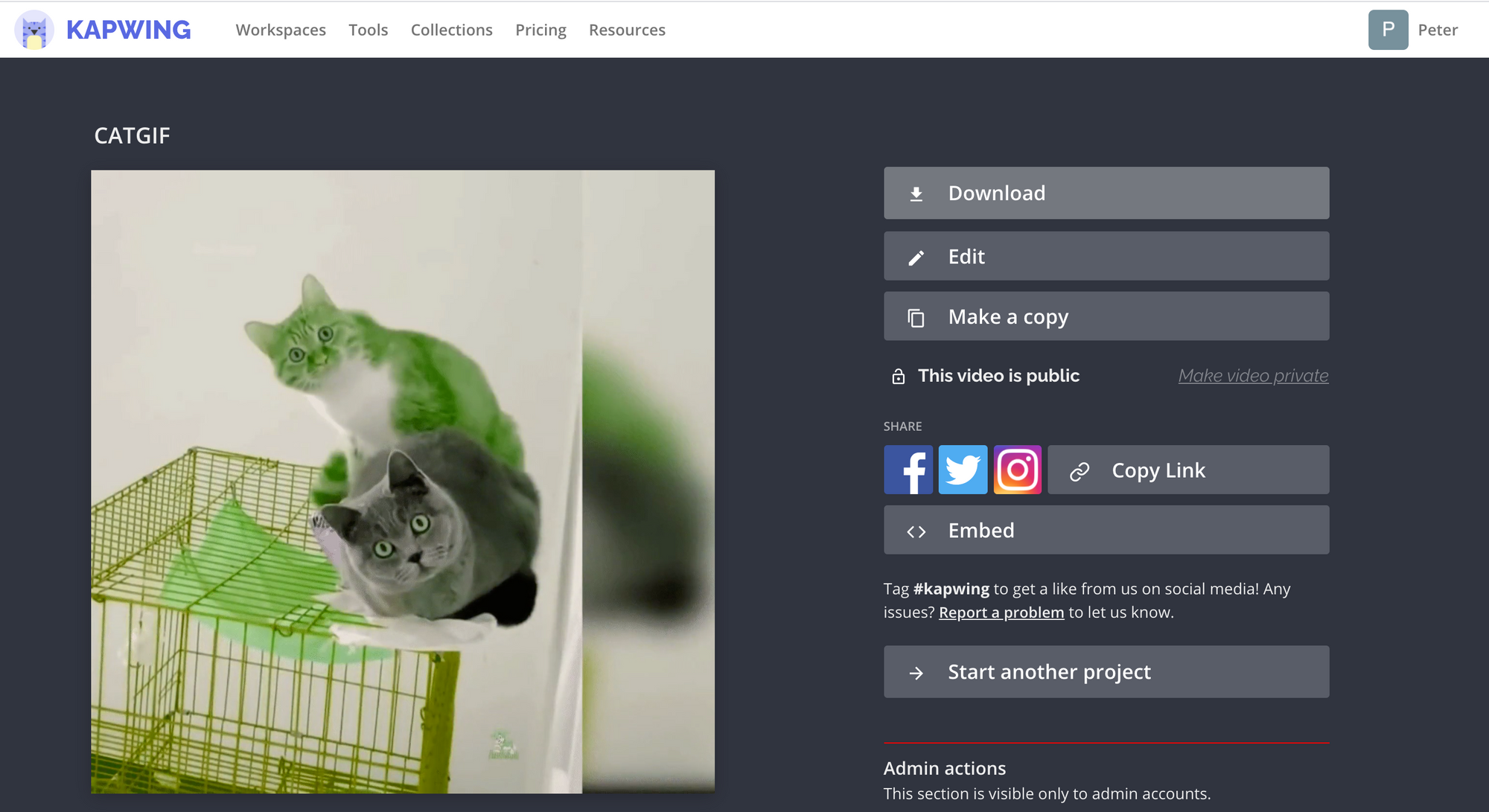1489x812 pixels.
Task: Share to Instagram via its icon
Action: pos(1017,470)
